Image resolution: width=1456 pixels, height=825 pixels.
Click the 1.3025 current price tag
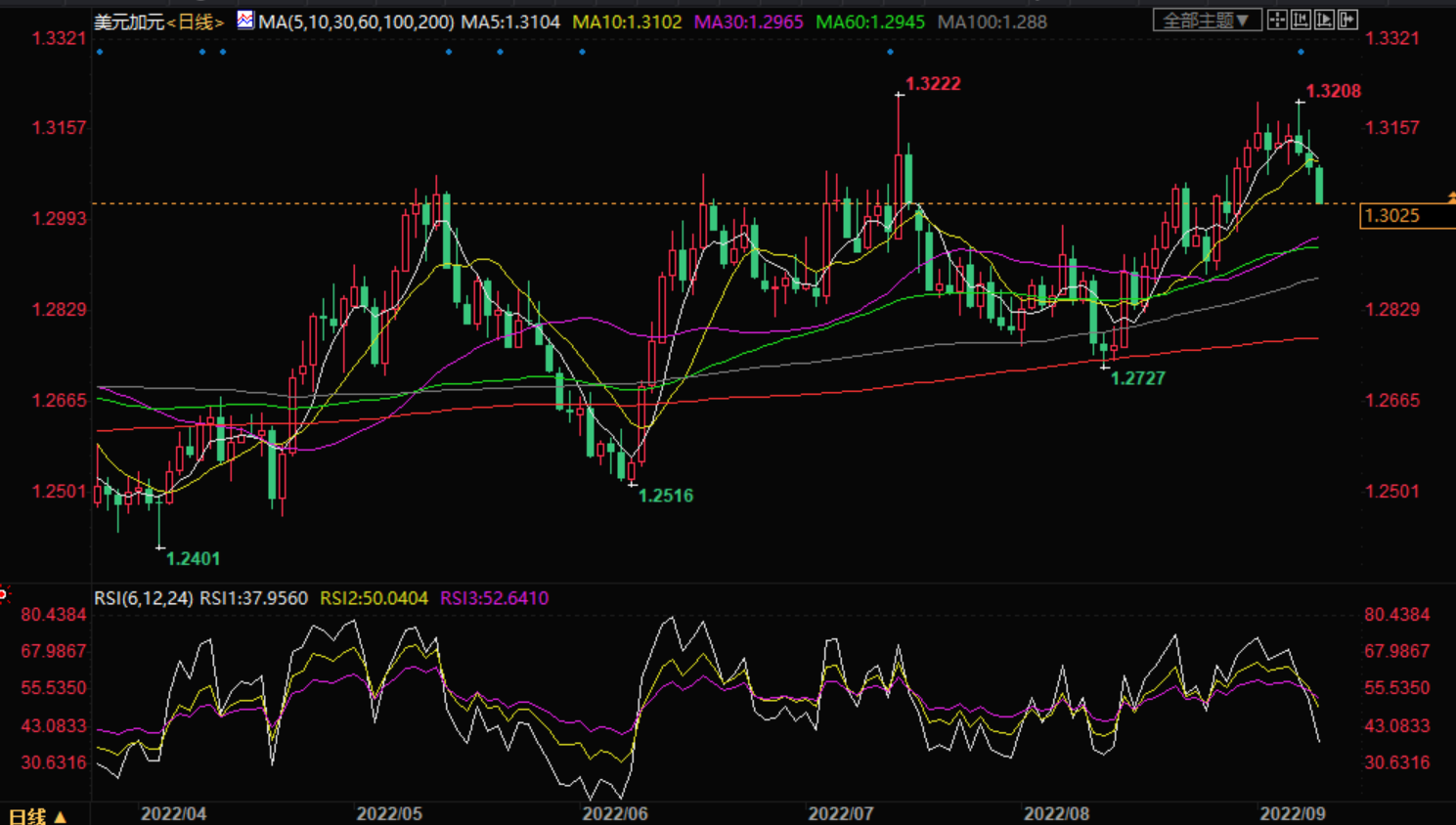click(x=1404, y=216)
